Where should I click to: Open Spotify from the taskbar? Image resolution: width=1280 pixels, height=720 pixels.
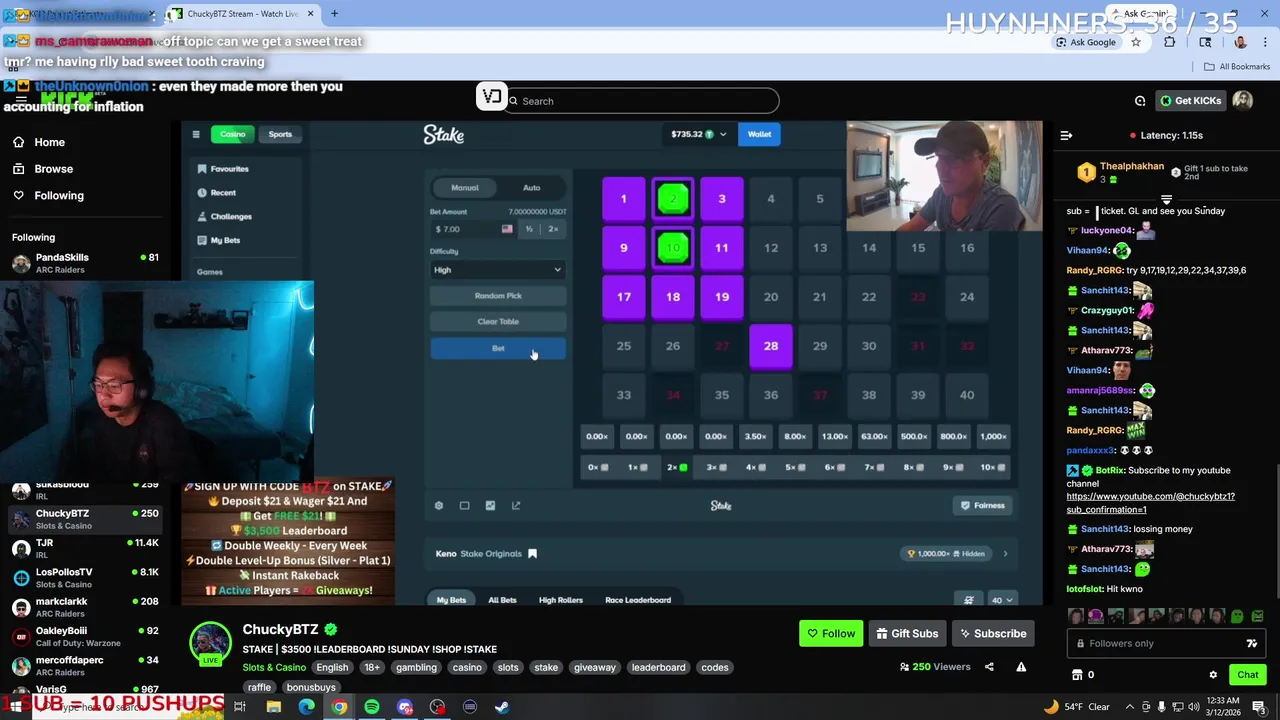point(372,707)
